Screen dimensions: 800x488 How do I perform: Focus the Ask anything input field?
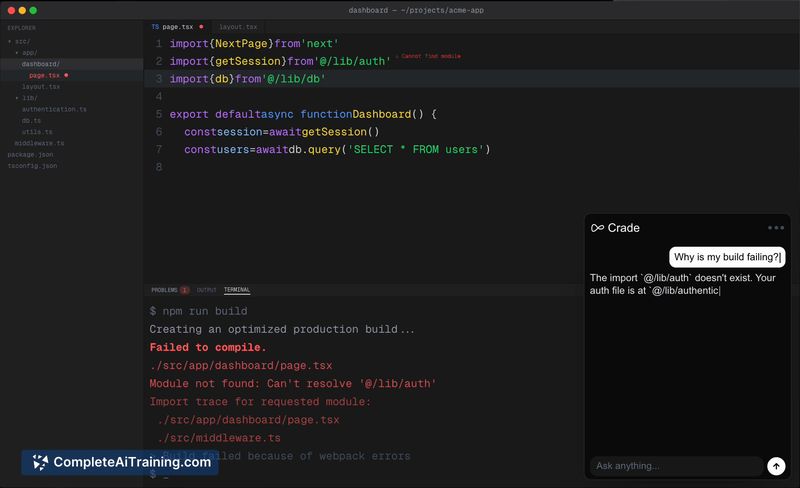(677, 466)
